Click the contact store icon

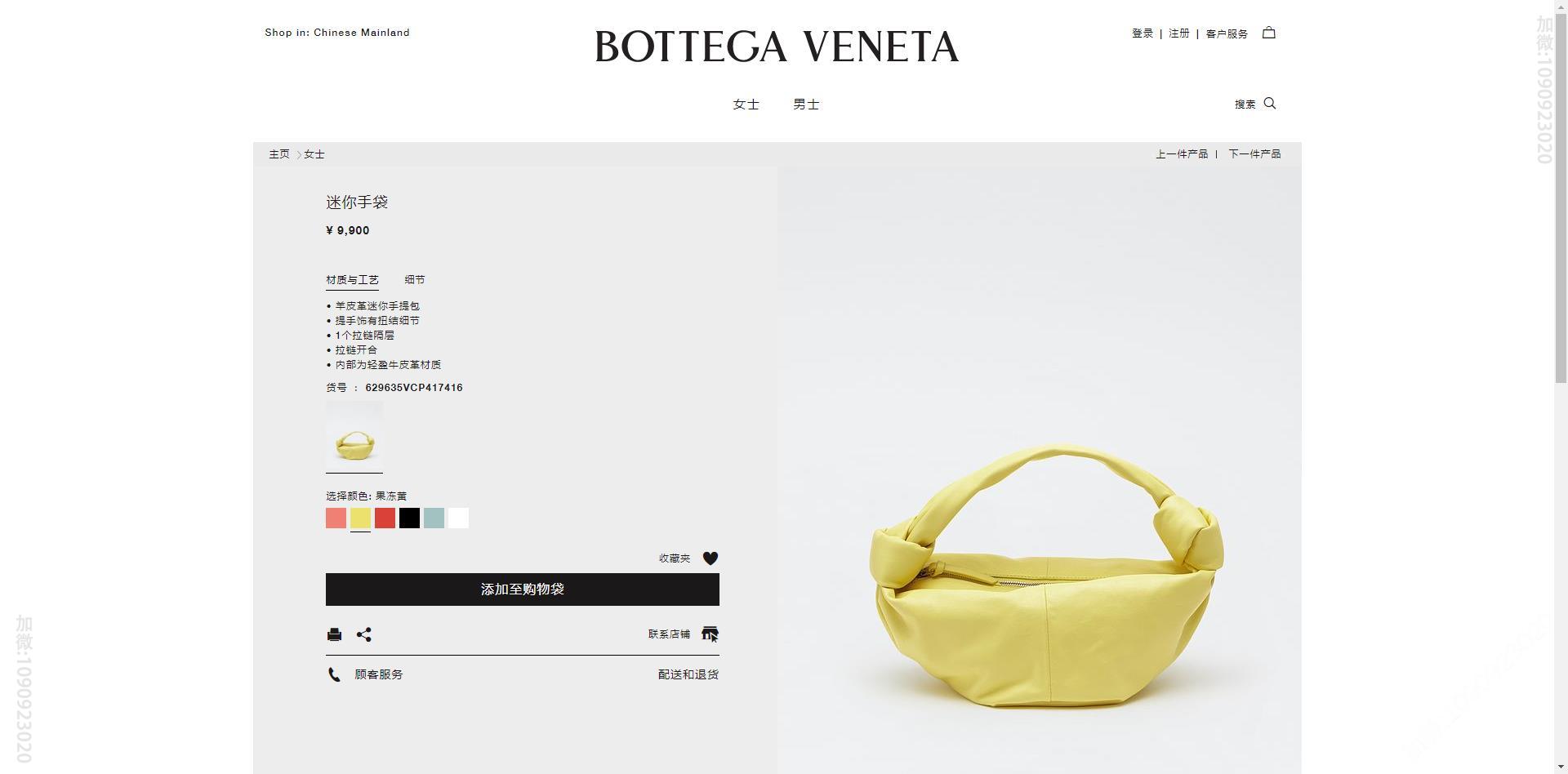tap(710, 634)
